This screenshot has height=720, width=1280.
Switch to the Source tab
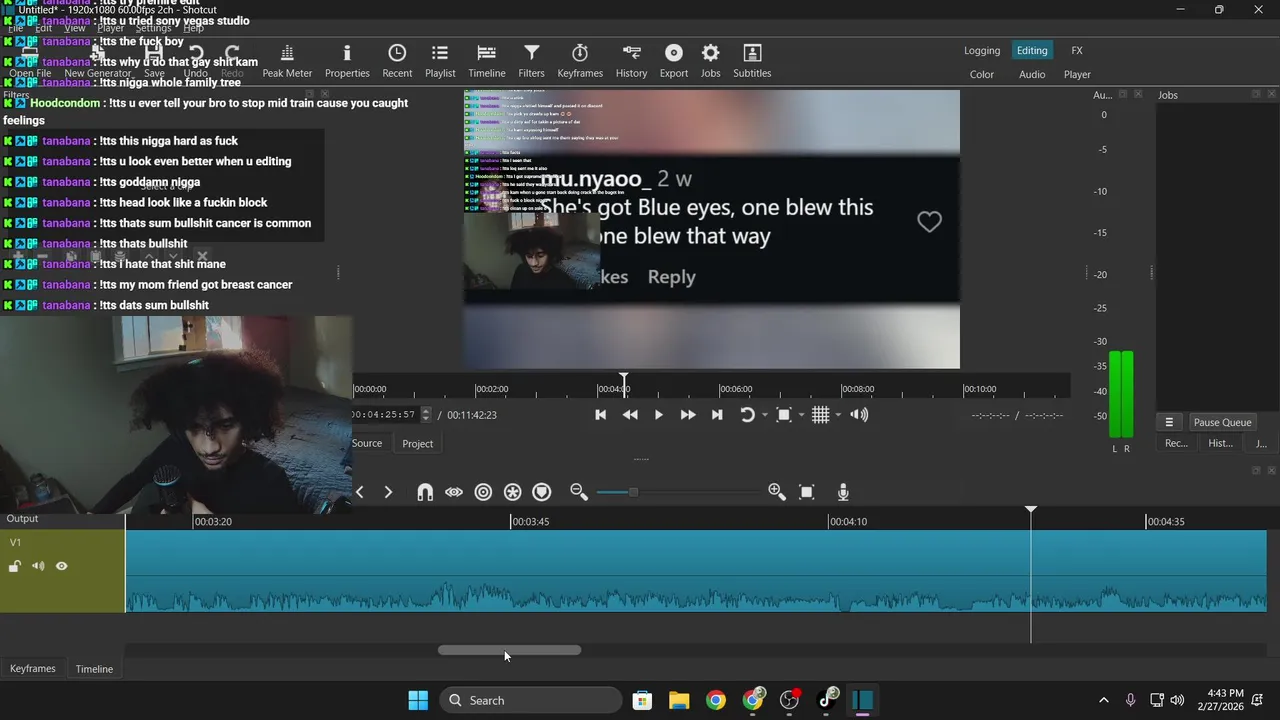[x=367, y=443]
